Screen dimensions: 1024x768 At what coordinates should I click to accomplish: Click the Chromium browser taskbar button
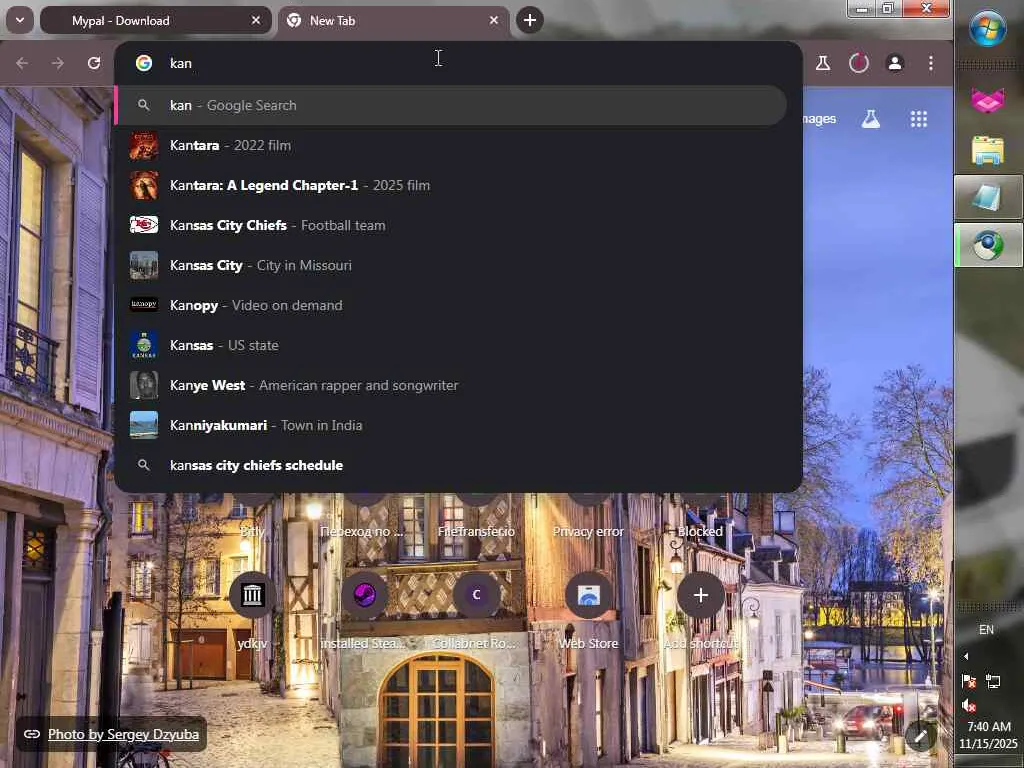coord(988,245)
